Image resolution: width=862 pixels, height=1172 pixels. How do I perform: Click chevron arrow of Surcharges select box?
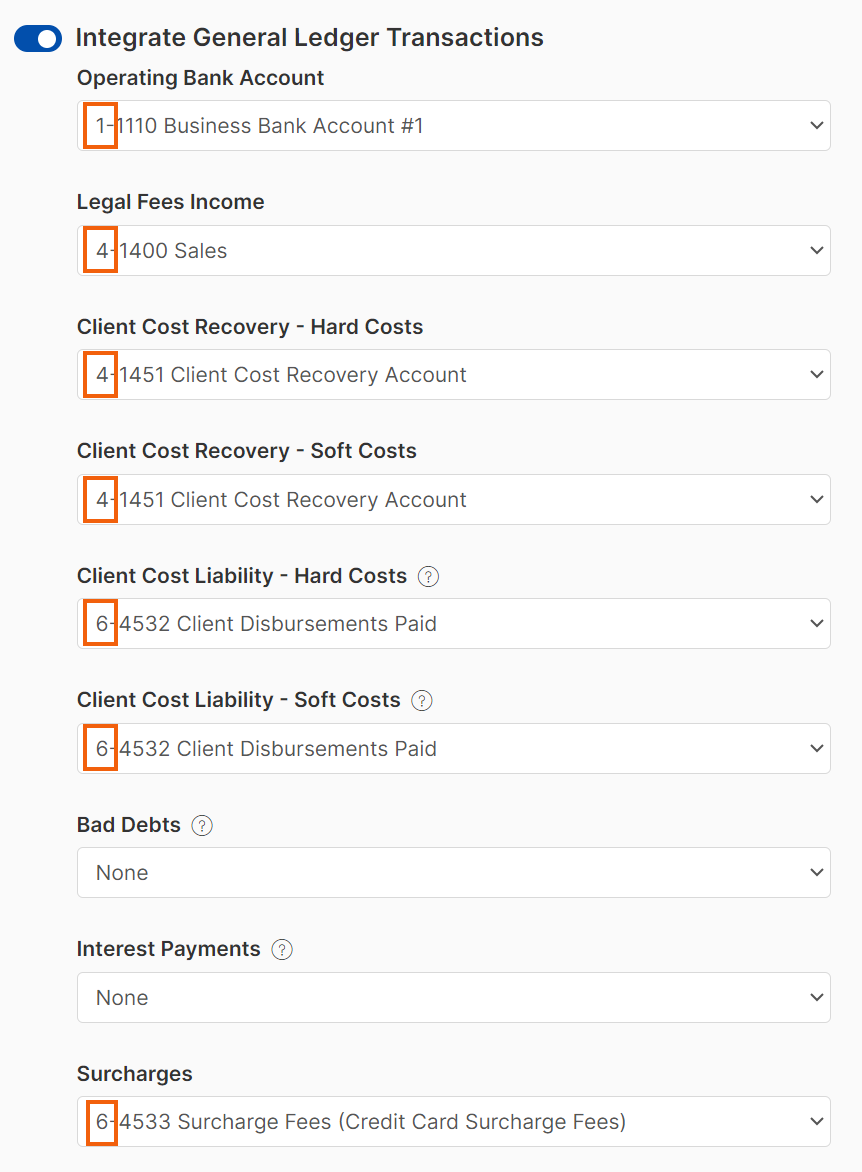pos(817,1121)
